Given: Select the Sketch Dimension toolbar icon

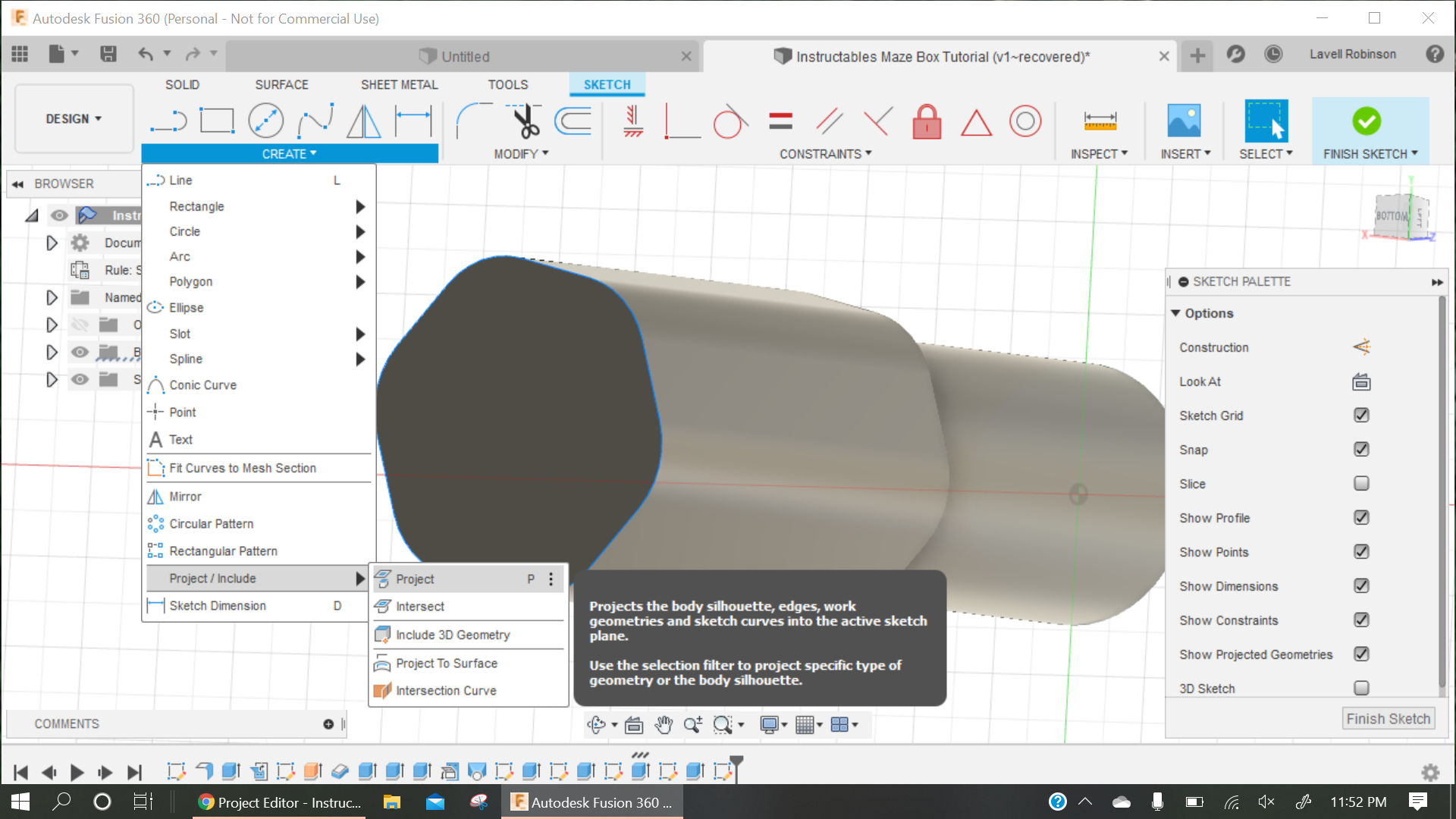Looking at the screenshot, I should tap(413, 121).
